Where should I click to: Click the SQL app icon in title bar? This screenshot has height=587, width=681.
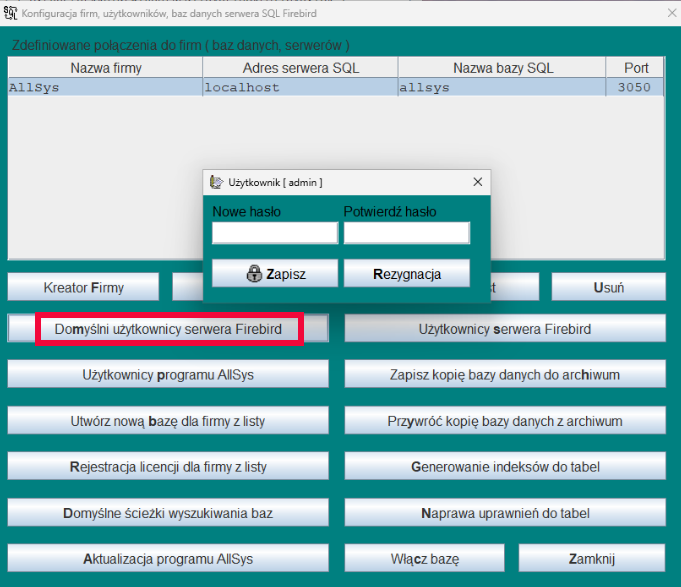coord(10,13)
